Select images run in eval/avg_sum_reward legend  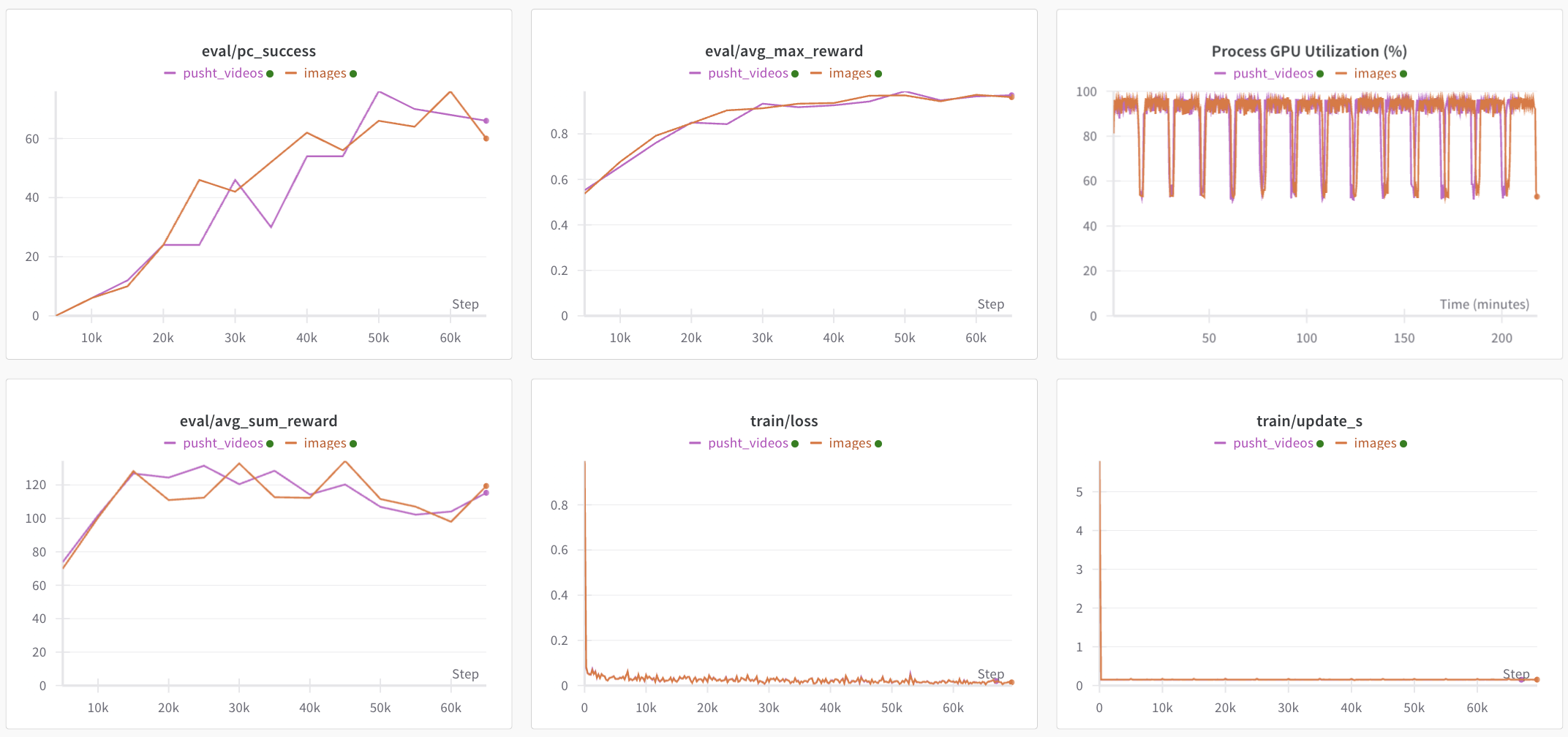(325, 443)
